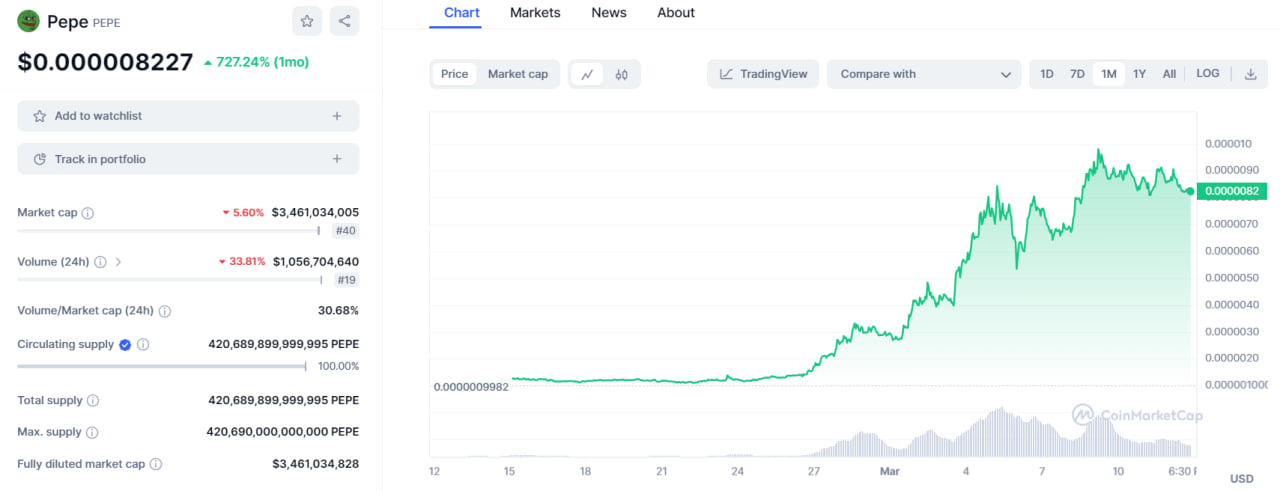Click Track in portfolio button

[x=188, y=159]
